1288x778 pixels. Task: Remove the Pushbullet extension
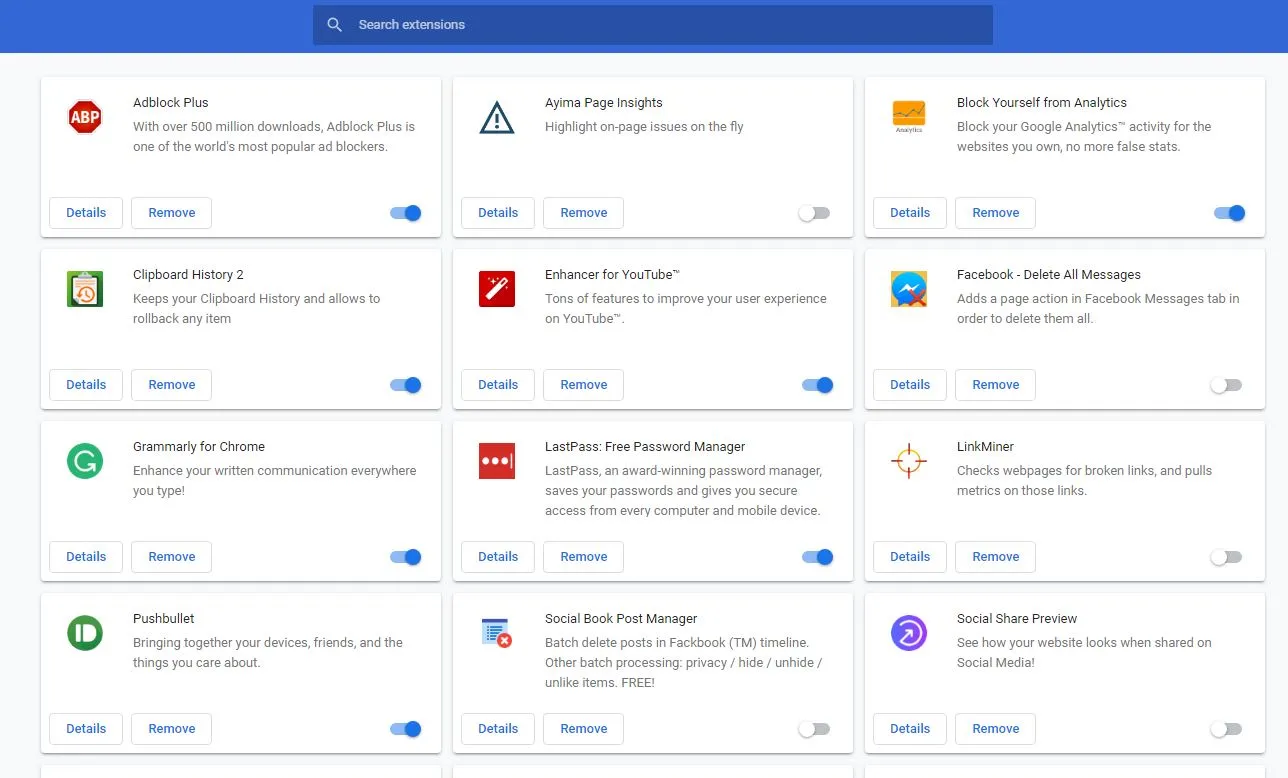(172, 729)
